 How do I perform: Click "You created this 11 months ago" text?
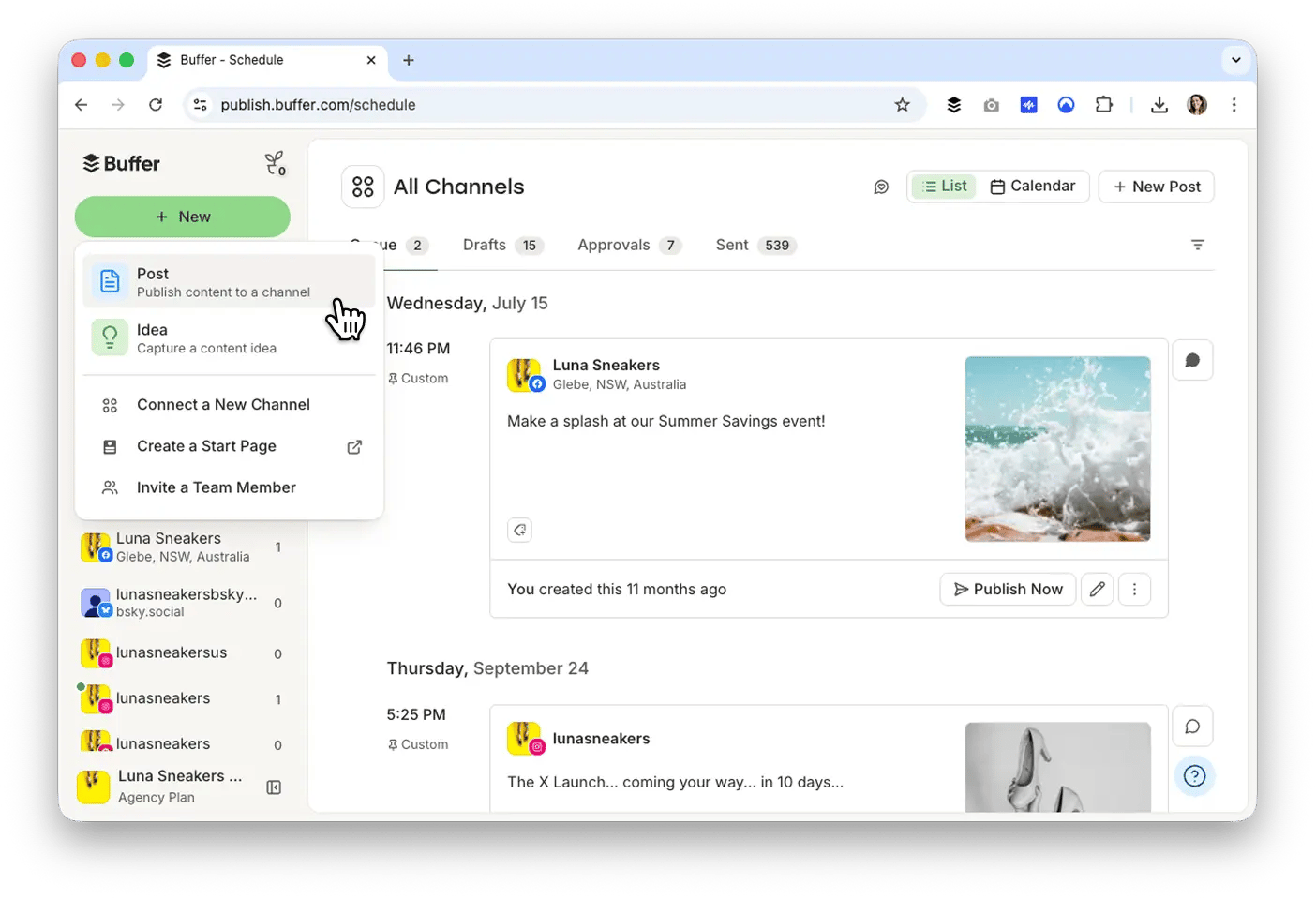pyautogui.click(x=617, y=590)
